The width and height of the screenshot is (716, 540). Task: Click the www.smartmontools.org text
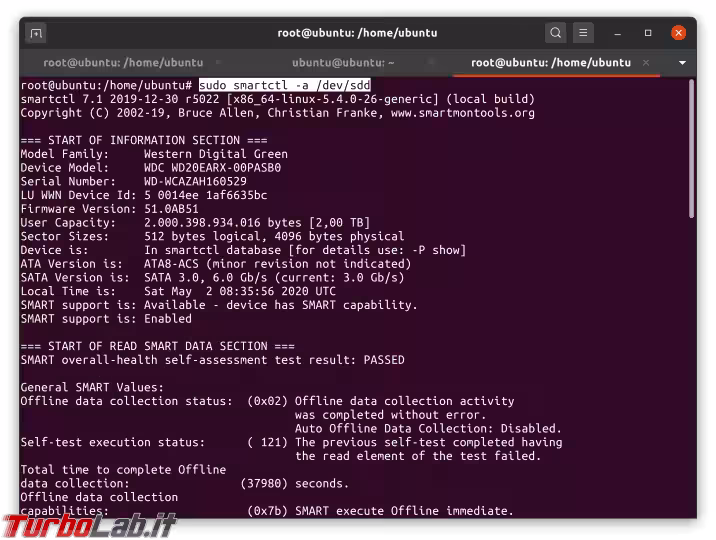pos(463,113)
